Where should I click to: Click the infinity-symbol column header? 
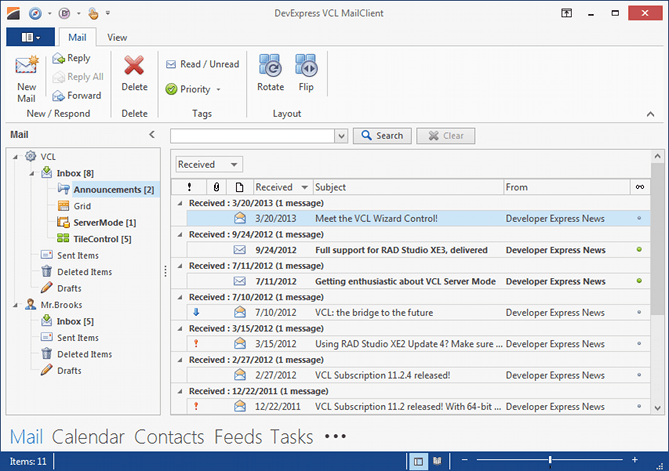point(640,187)
